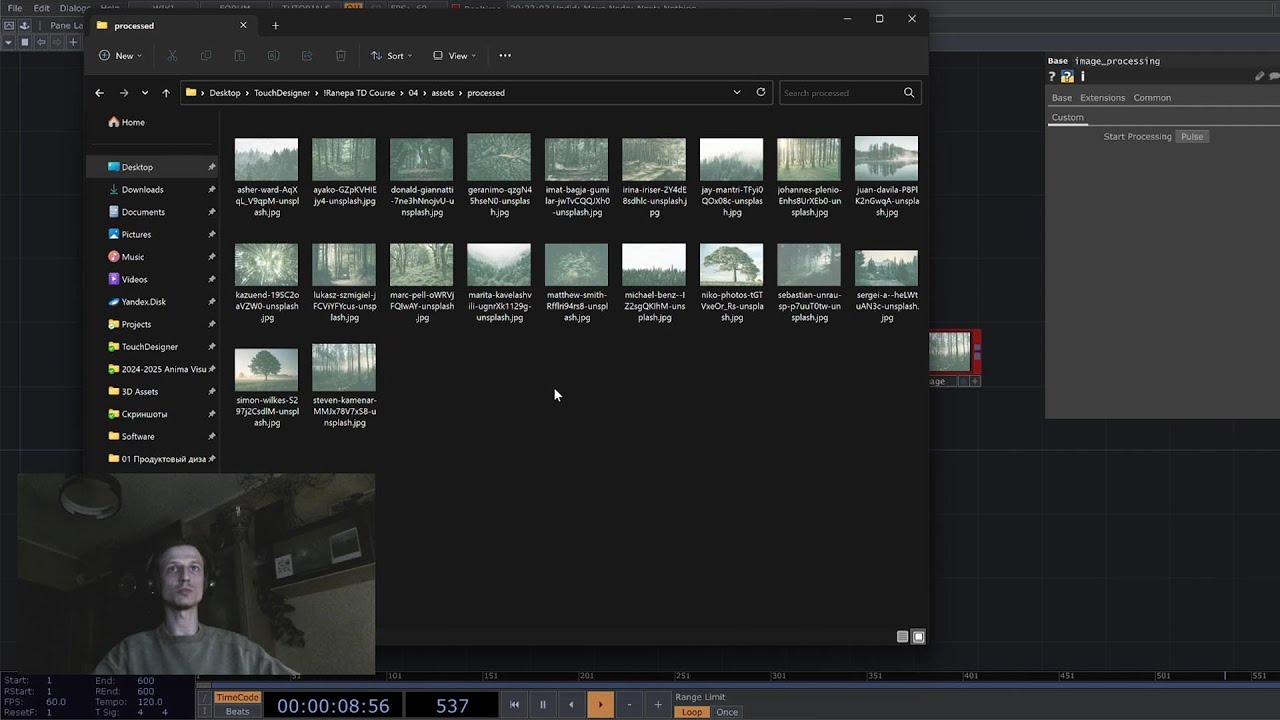
Task: Open operator help question-mark icon in TouchDesigner
Action: (x=1052, y=76)
